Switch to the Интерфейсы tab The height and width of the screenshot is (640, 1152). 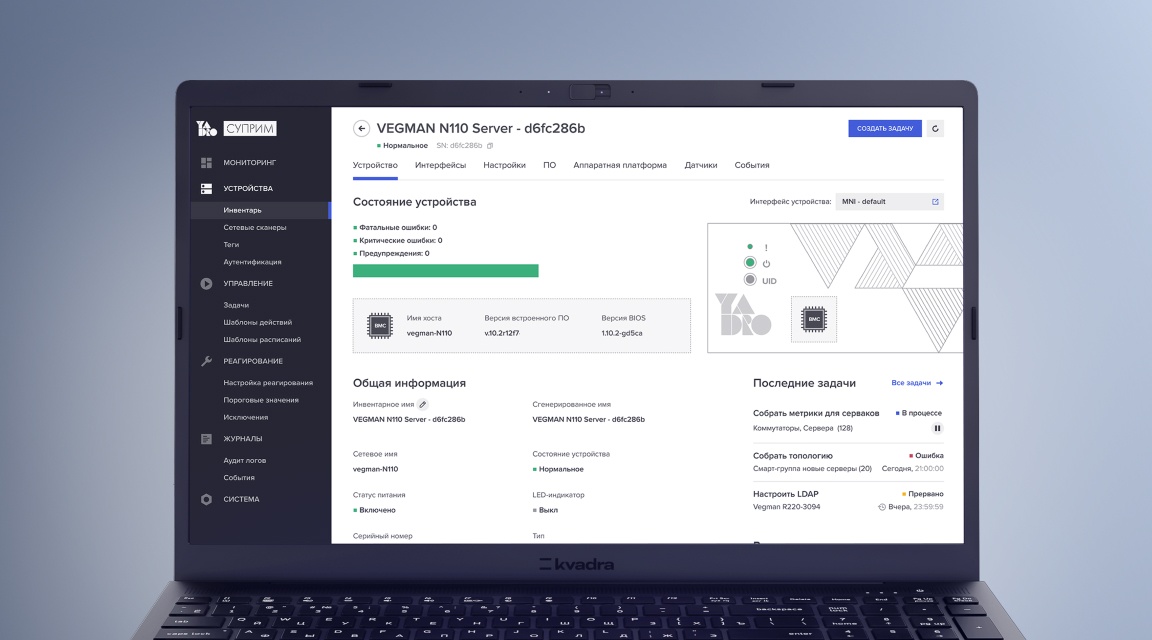click(x=440, y=165)
